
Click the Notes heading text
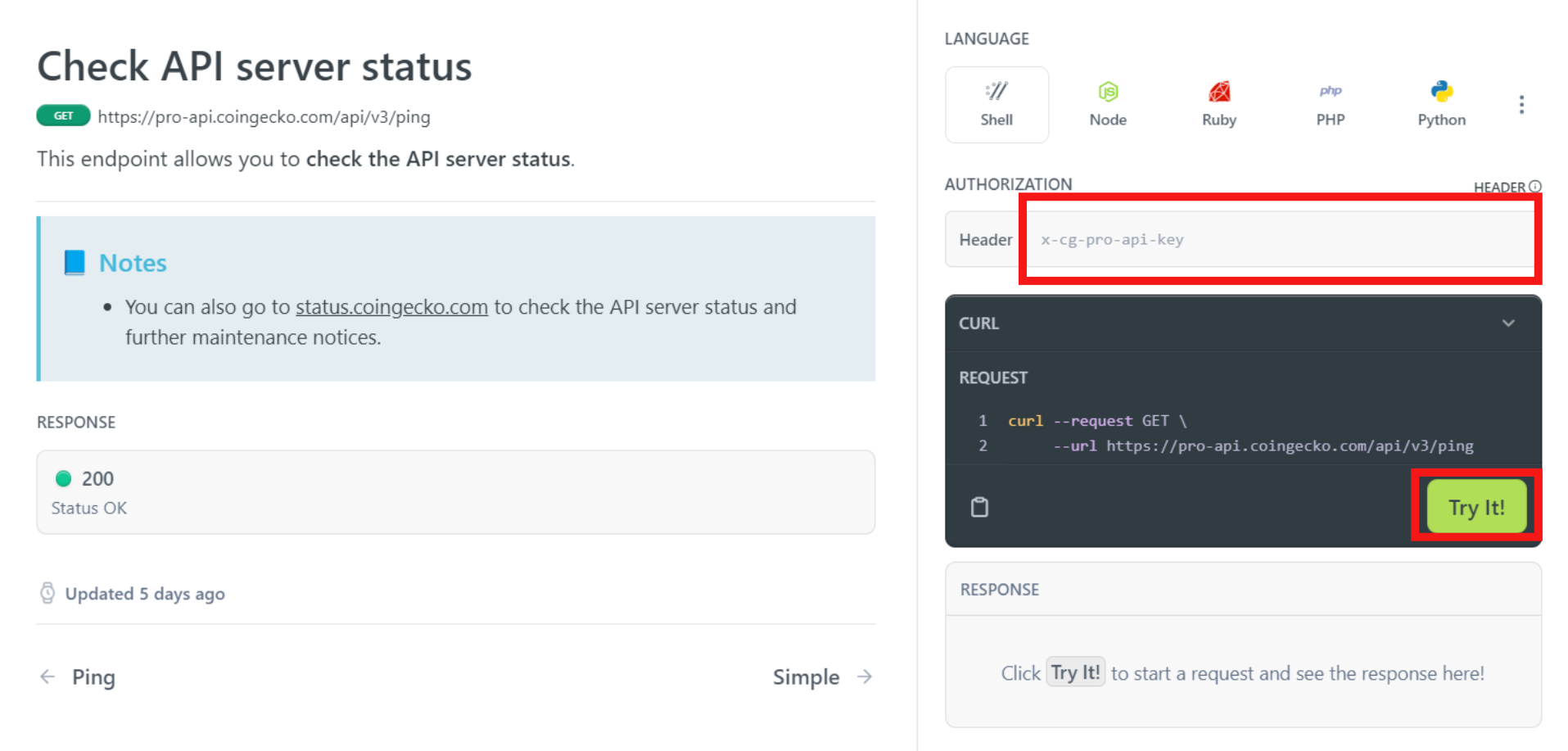tap(133, 263)
